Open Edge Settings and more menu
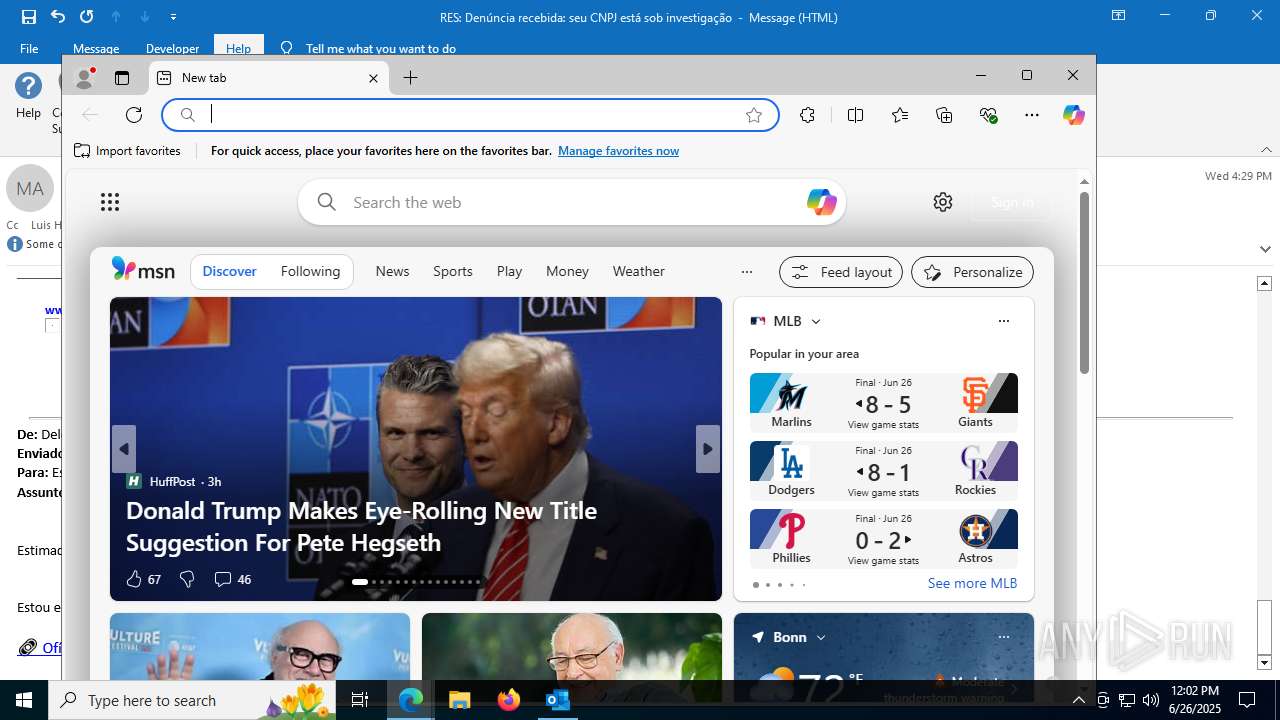This screenshot has width=1280, height=720. coord(1032,115)
